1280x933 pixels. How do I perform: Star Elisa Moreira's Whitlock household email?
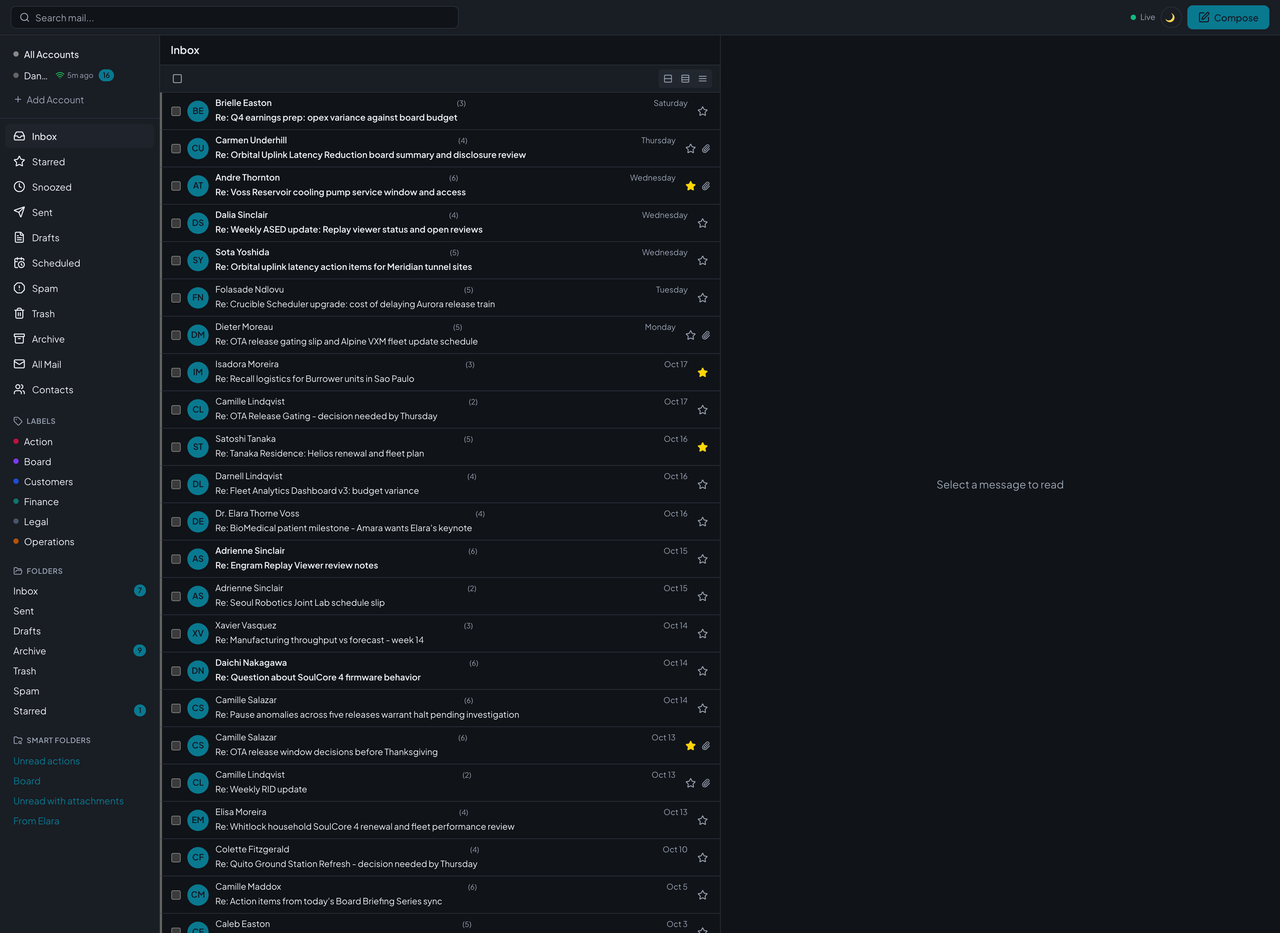[x=702, y=820]
